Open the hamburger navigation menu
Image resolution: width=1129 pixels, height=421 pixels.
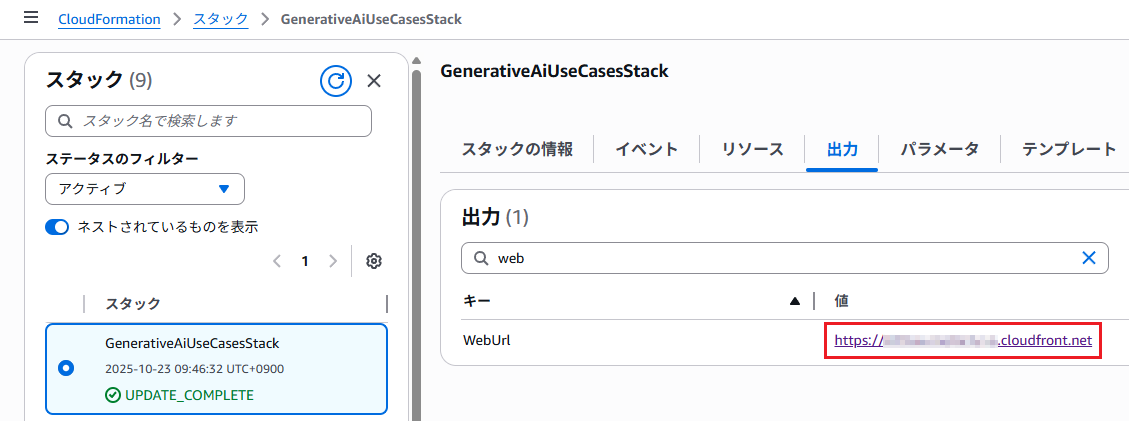30,19
